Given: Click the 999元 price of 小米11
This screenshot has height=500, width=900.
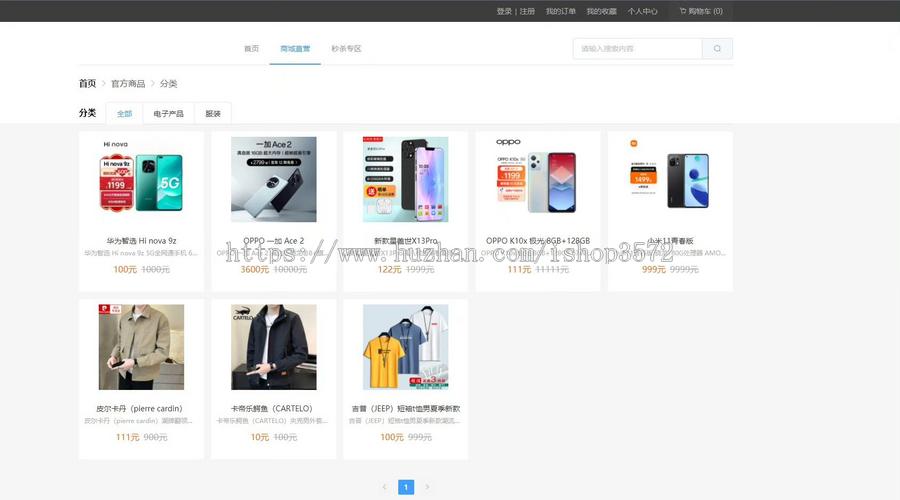Looking at the screenshot, I should [x=654, y=269].
